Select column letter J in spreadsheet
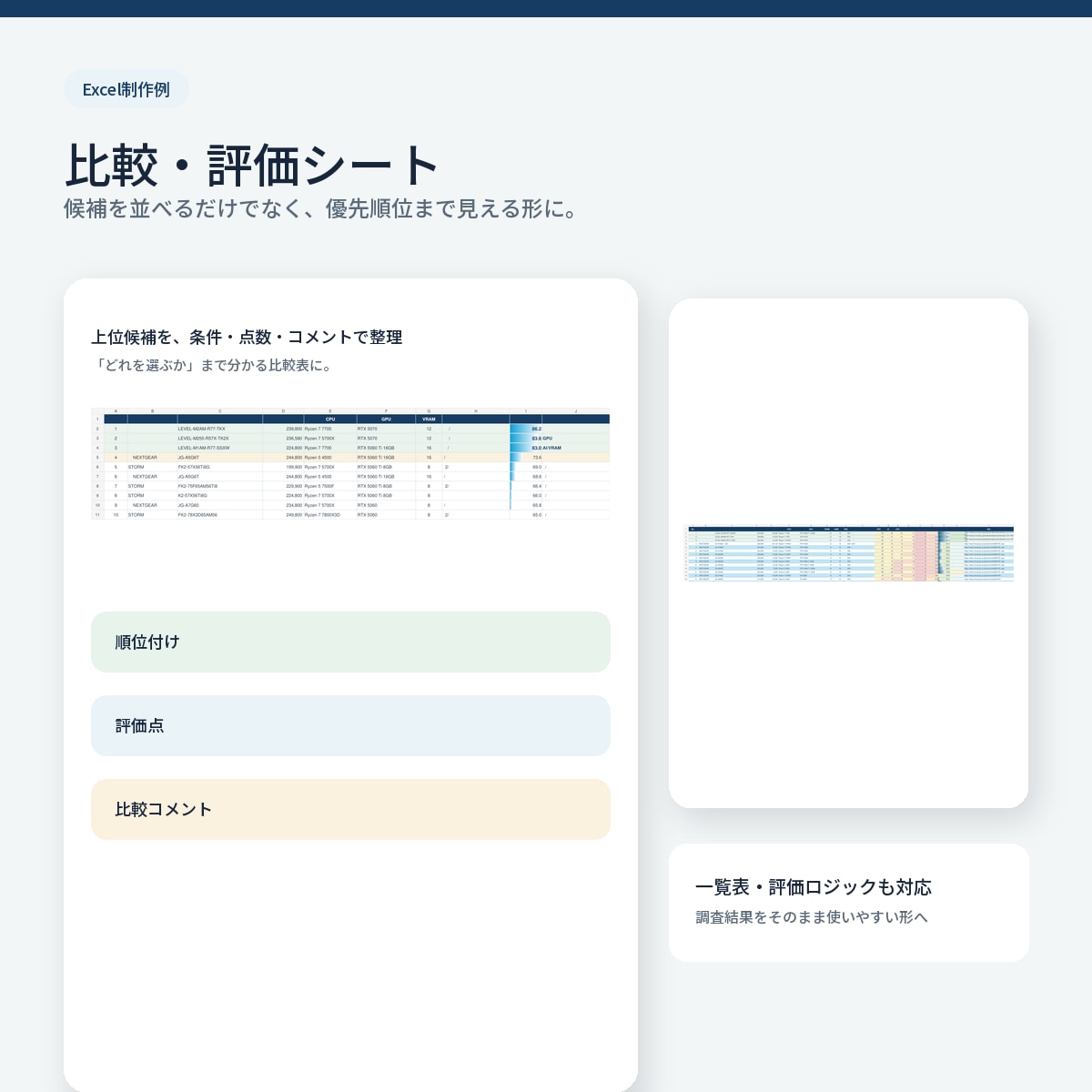Viewport: 1092px width, 1092px height. pyautogui.click(x=575, y=411)
